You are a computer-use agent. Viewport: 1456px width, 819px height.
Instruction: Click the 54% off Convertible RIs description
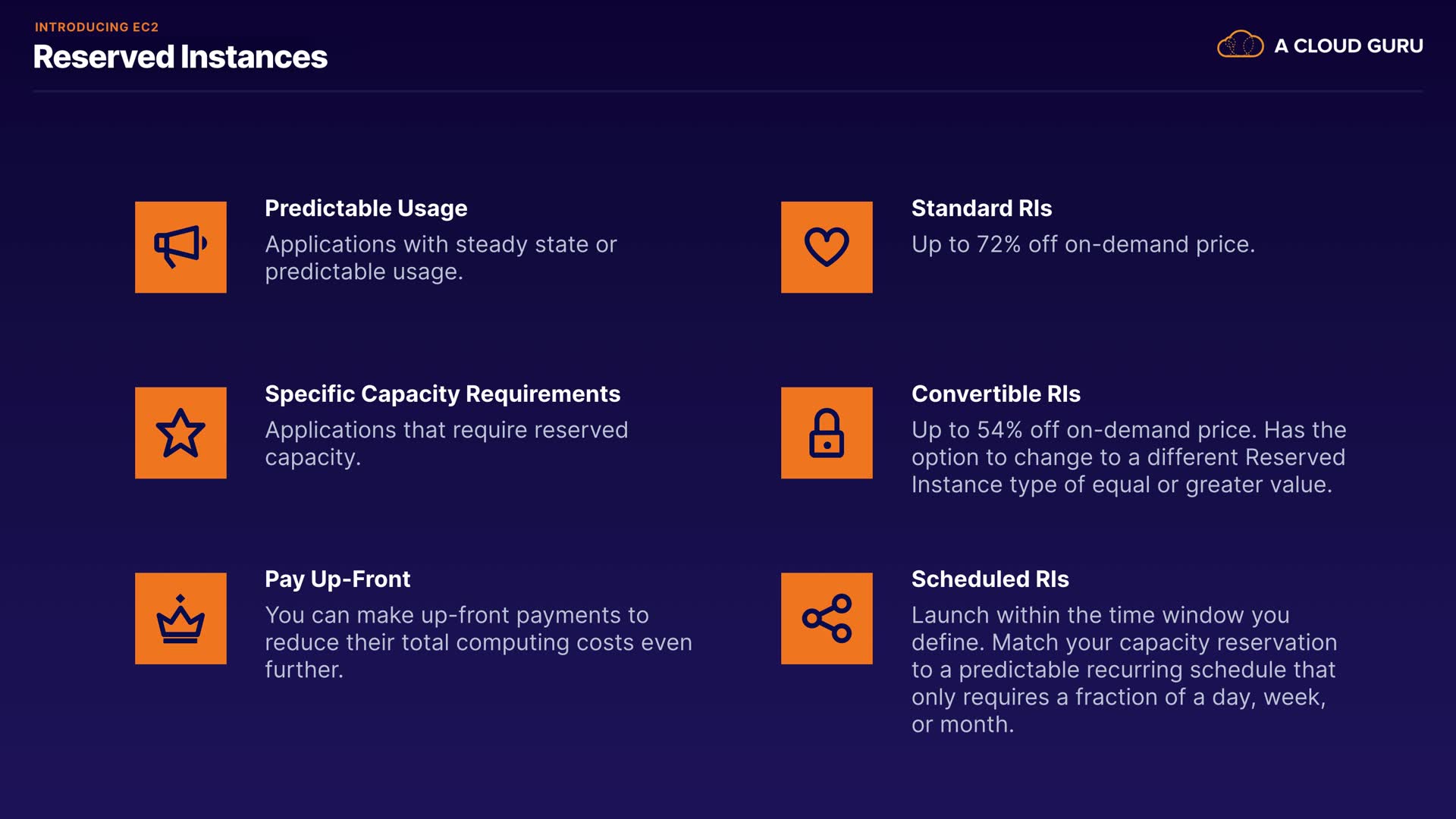[x=1128, y=457]
